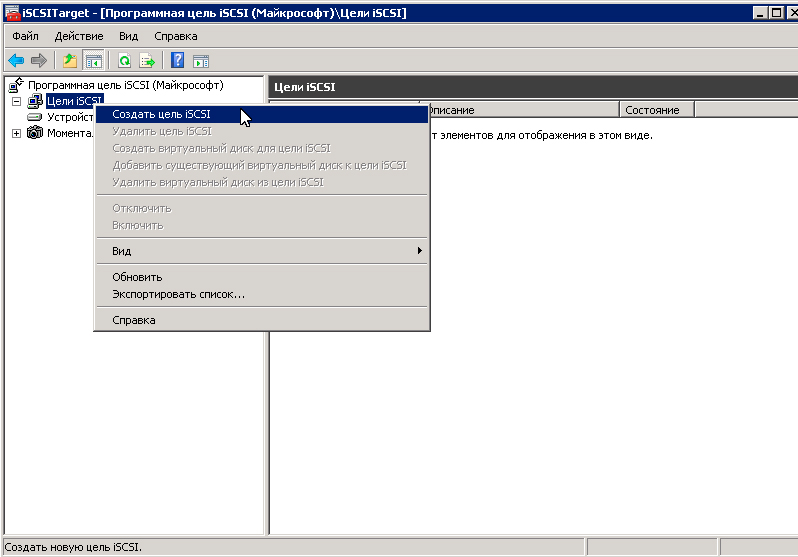Click the Цели iSCSI node computer icon
This screenshot has width=798, height=557.
click(x=35, y=101)
